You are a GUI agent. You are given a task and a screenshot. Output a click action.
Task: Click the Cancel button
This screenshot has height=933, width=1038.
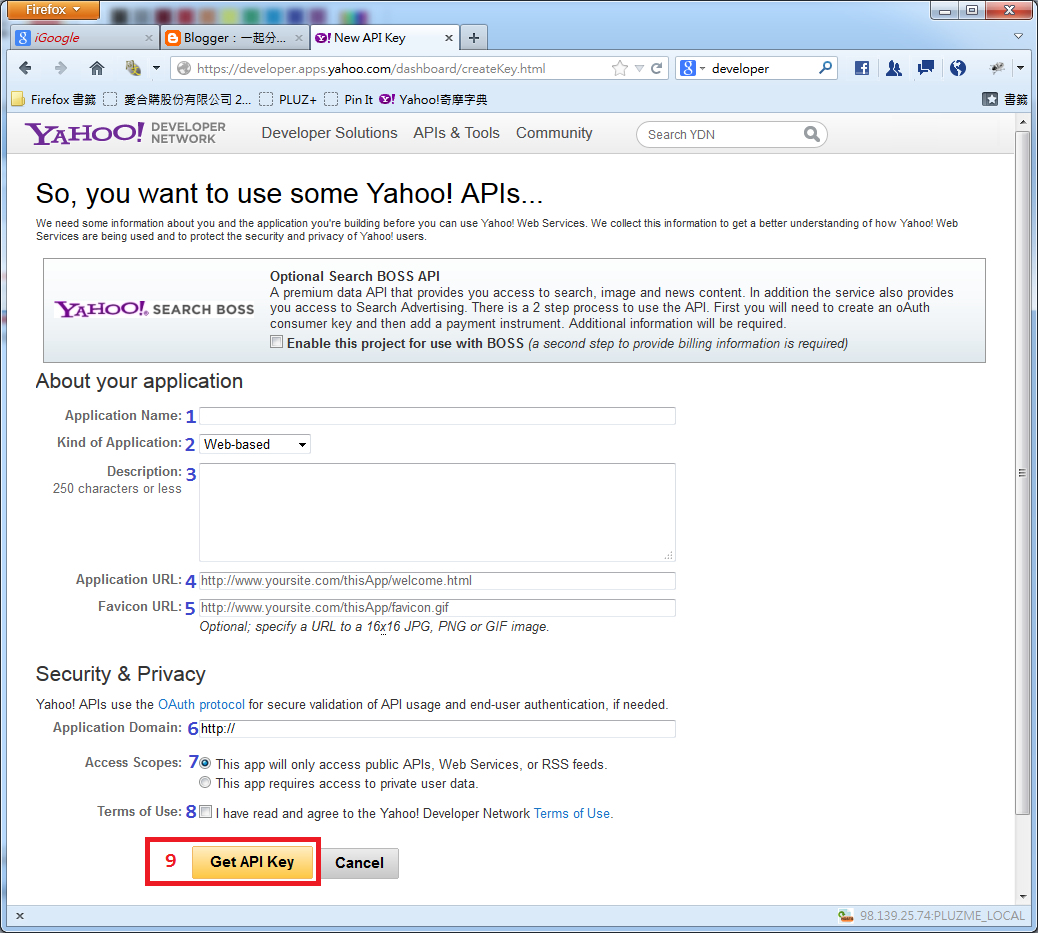[x=359, y=863]
